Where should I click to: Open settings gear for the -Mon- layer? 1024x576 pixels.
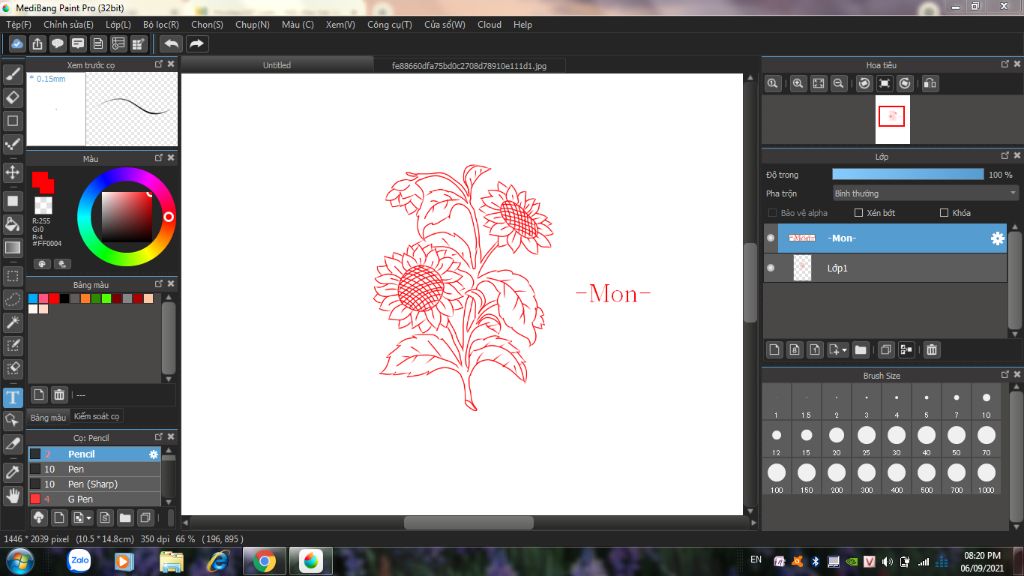[x=997, y=238]
